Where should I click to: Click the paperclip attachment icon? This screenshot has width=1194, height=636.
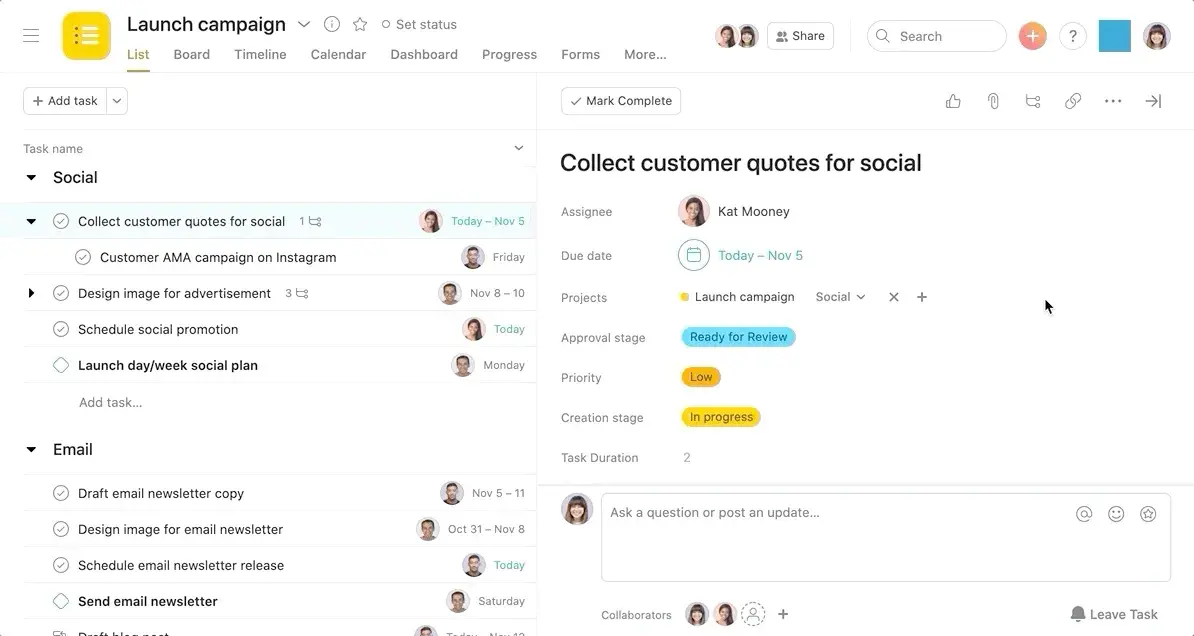993,101
